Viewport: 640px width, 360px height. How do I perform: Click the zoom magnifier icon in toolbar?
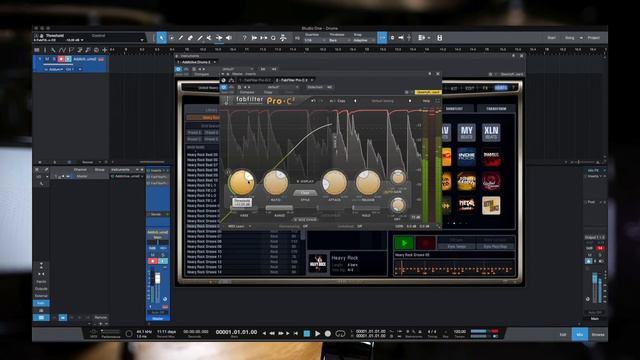[273, 38]
